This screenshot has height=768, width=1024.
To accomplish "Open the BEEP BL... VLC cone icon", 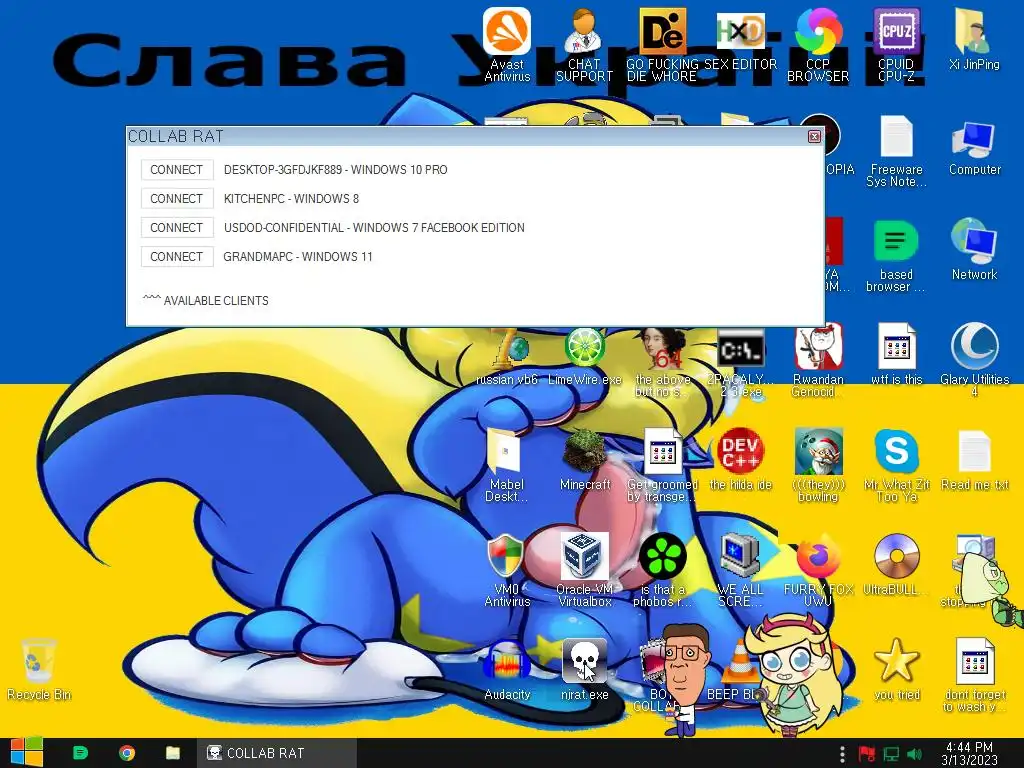I will tap(740, 671).
